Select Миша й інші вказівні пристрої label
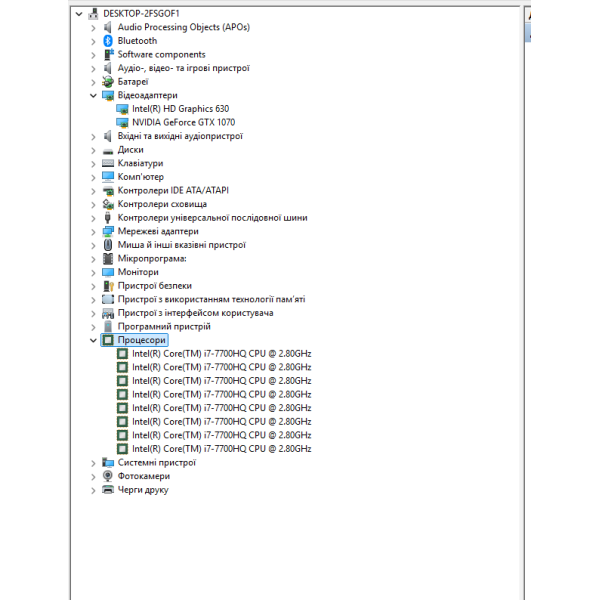The width and height of the screenshot is (600, 600). coord(182,245)
